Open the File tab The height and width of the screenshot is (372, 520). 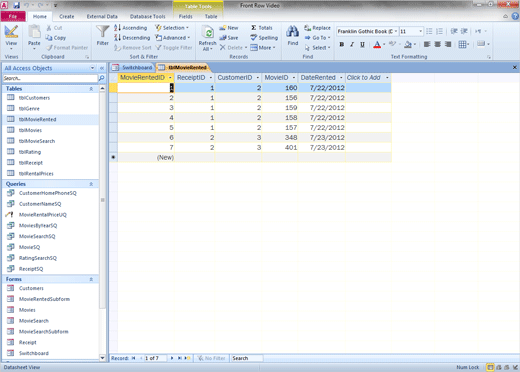[x=13, y=16]
